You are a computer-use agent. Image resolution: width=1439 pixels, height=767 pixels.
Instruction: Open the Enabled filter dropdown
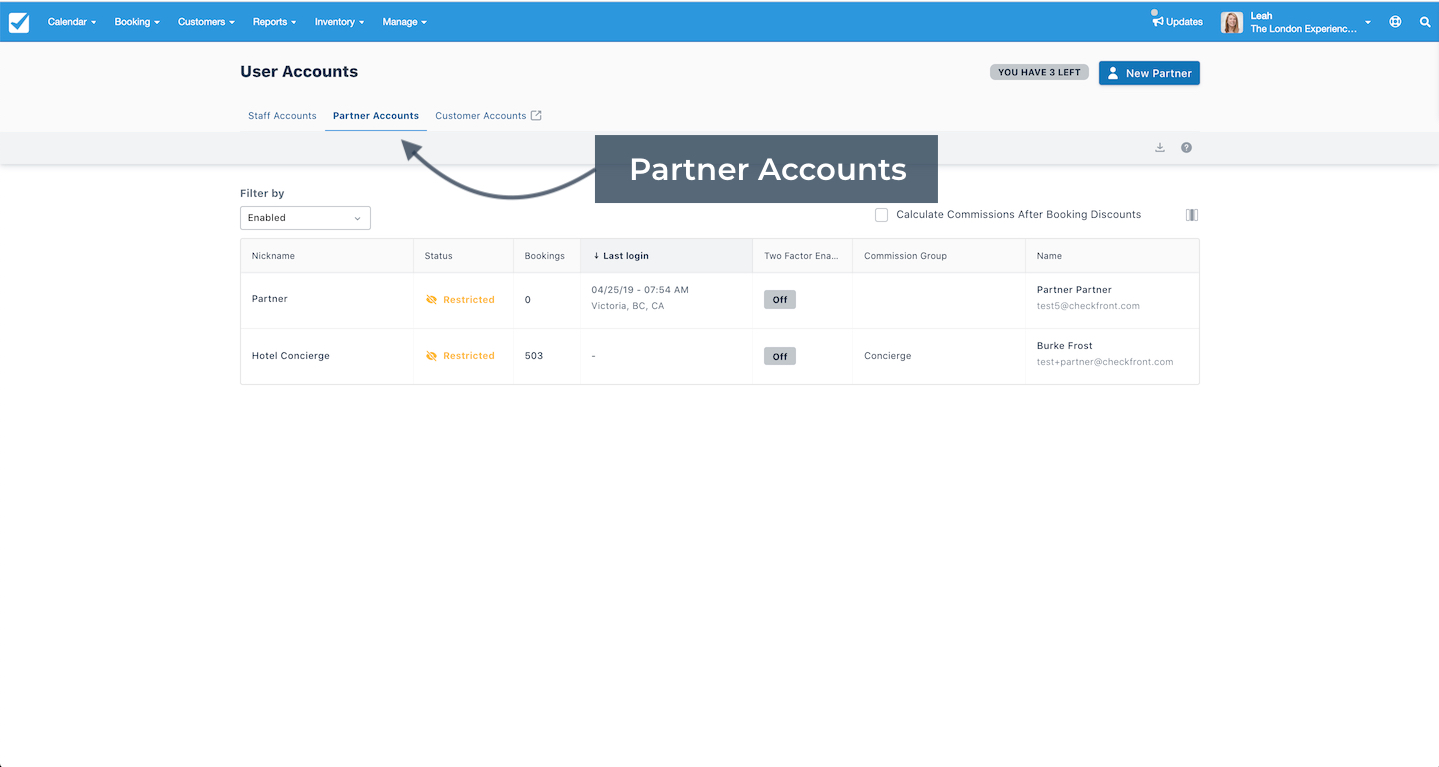(x=305, y=218)
